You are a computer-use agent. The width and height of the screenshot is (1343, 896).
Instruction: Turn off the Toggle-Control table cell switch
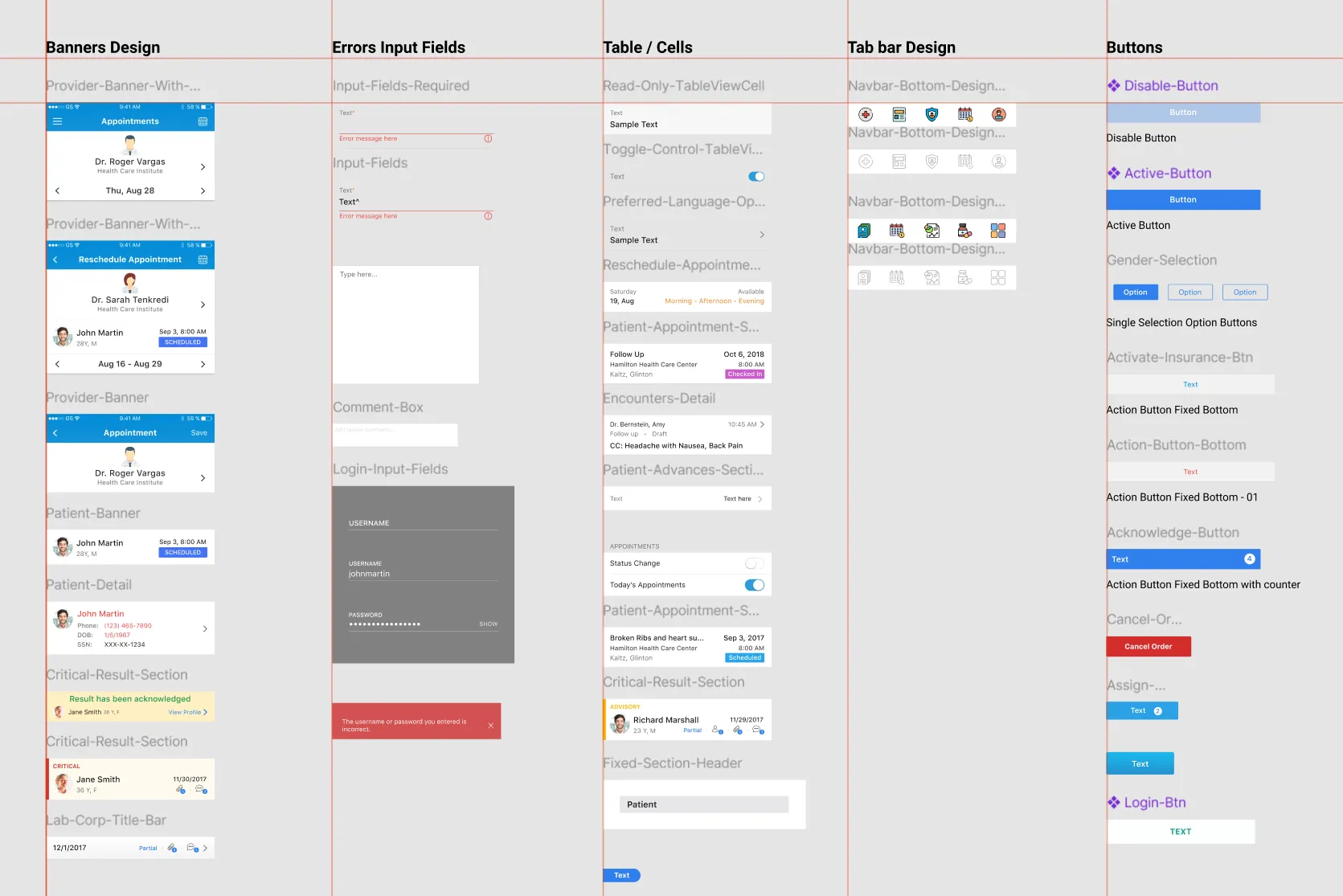pyautogui.click(x=756, y=177)
